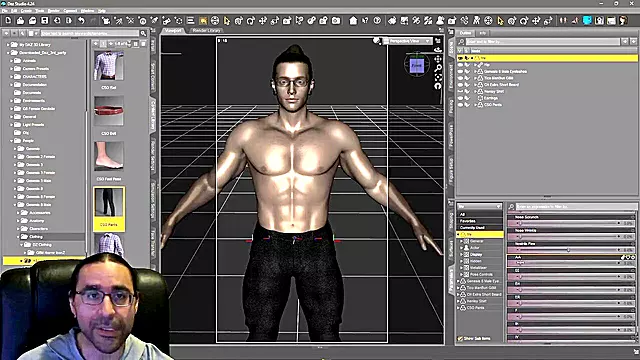This screenshot has height=360, width=640.
Task: Click the collapse-all button beside Scene filter
Action: coord(625,42)
